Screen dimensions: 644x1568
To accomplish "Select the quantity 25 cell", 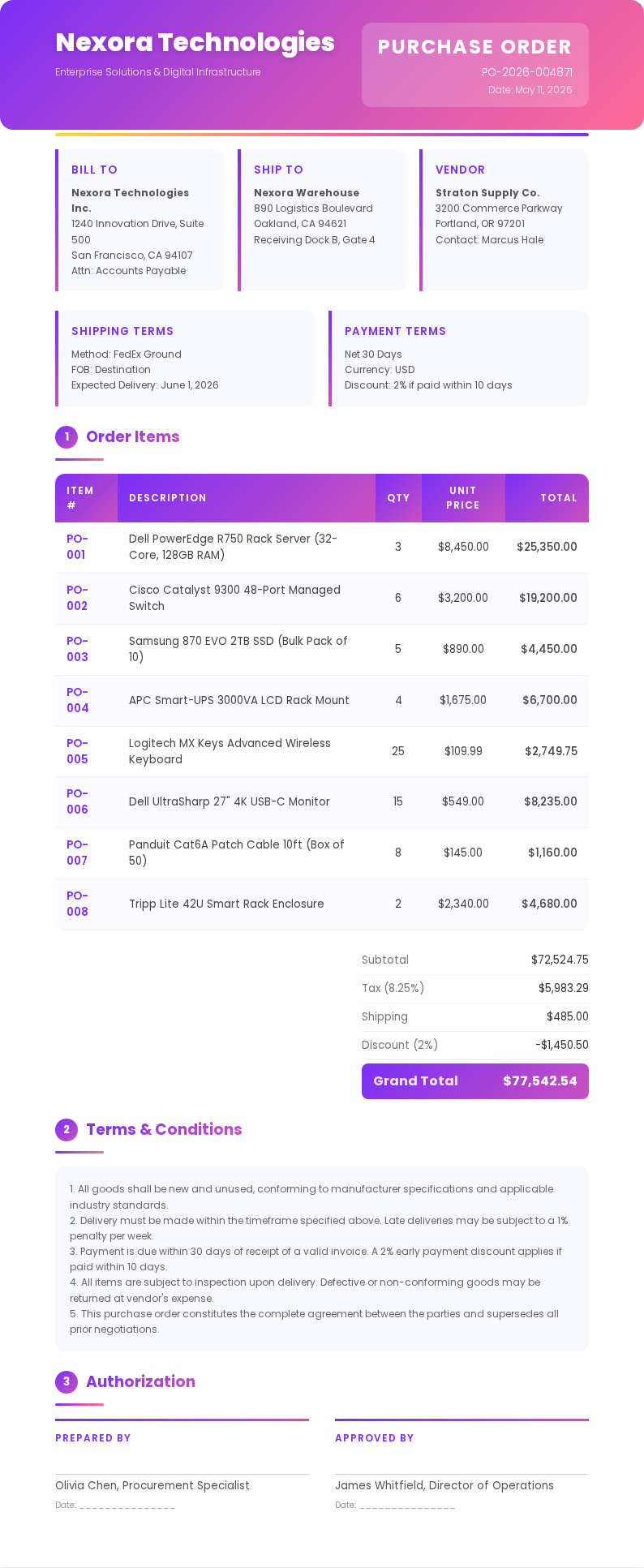I will 398,751.
